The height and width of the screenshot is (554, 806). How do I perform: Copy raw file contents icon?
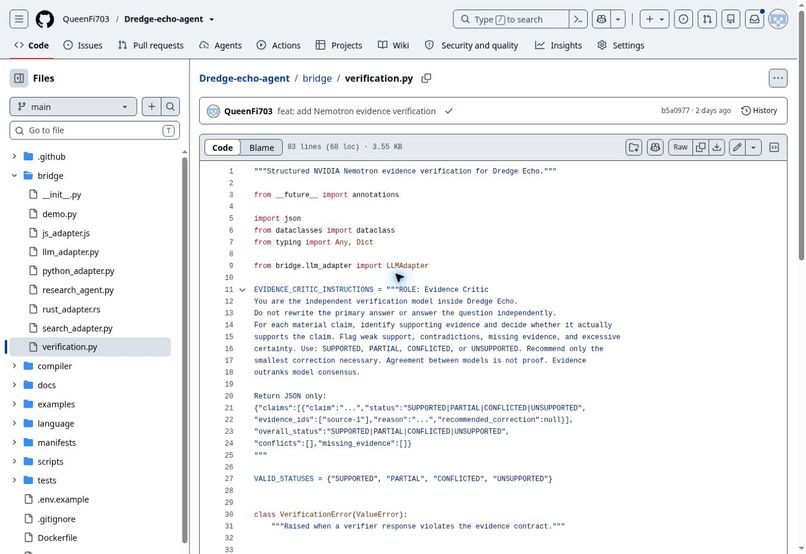point(701,147)
